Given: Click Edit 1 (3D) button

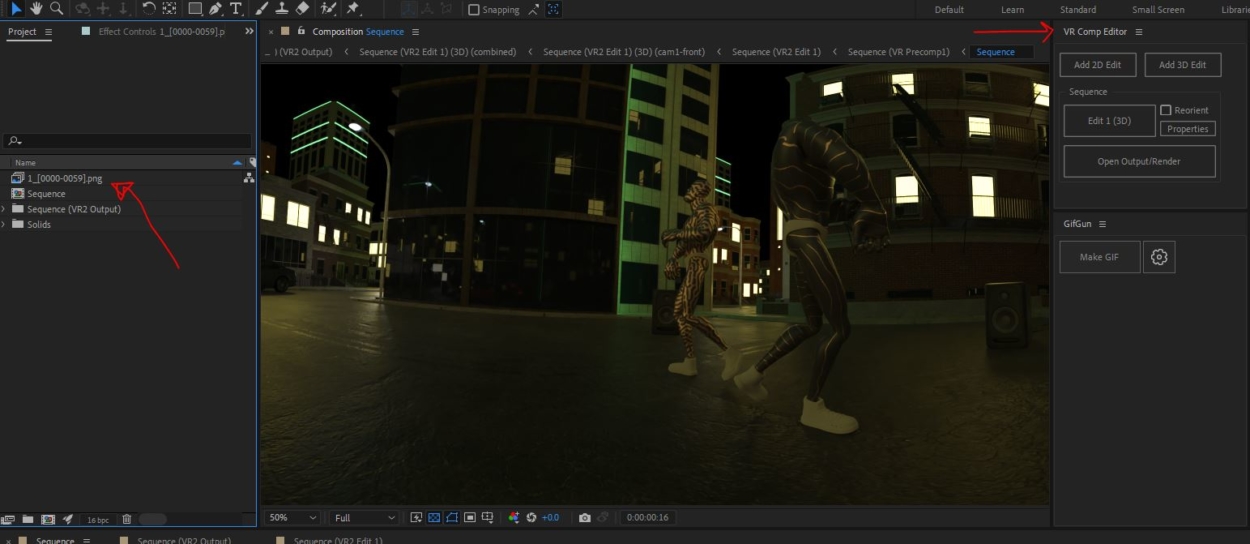Looking at the screenshot, I should click(x=1109, y=121).
